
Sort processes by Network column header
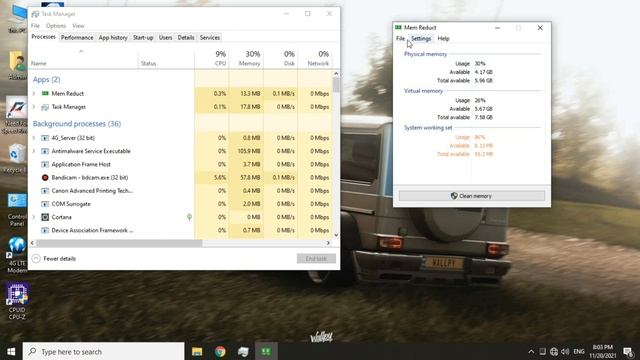(315, 58)
